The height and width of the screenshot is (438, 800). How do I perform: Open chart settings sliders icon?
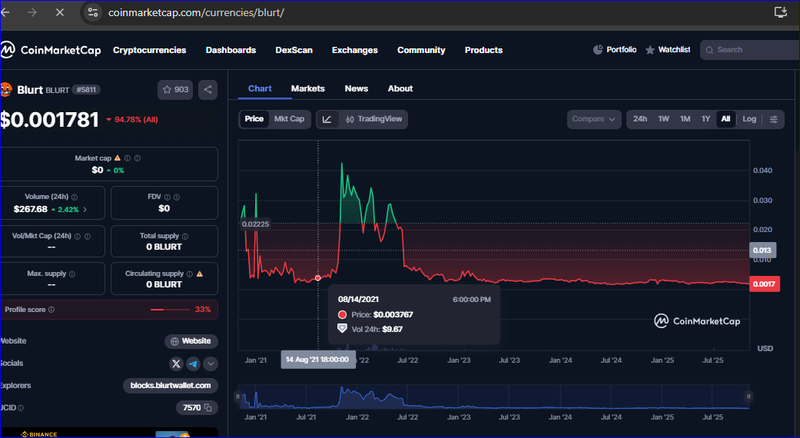[x=774, y=119]
